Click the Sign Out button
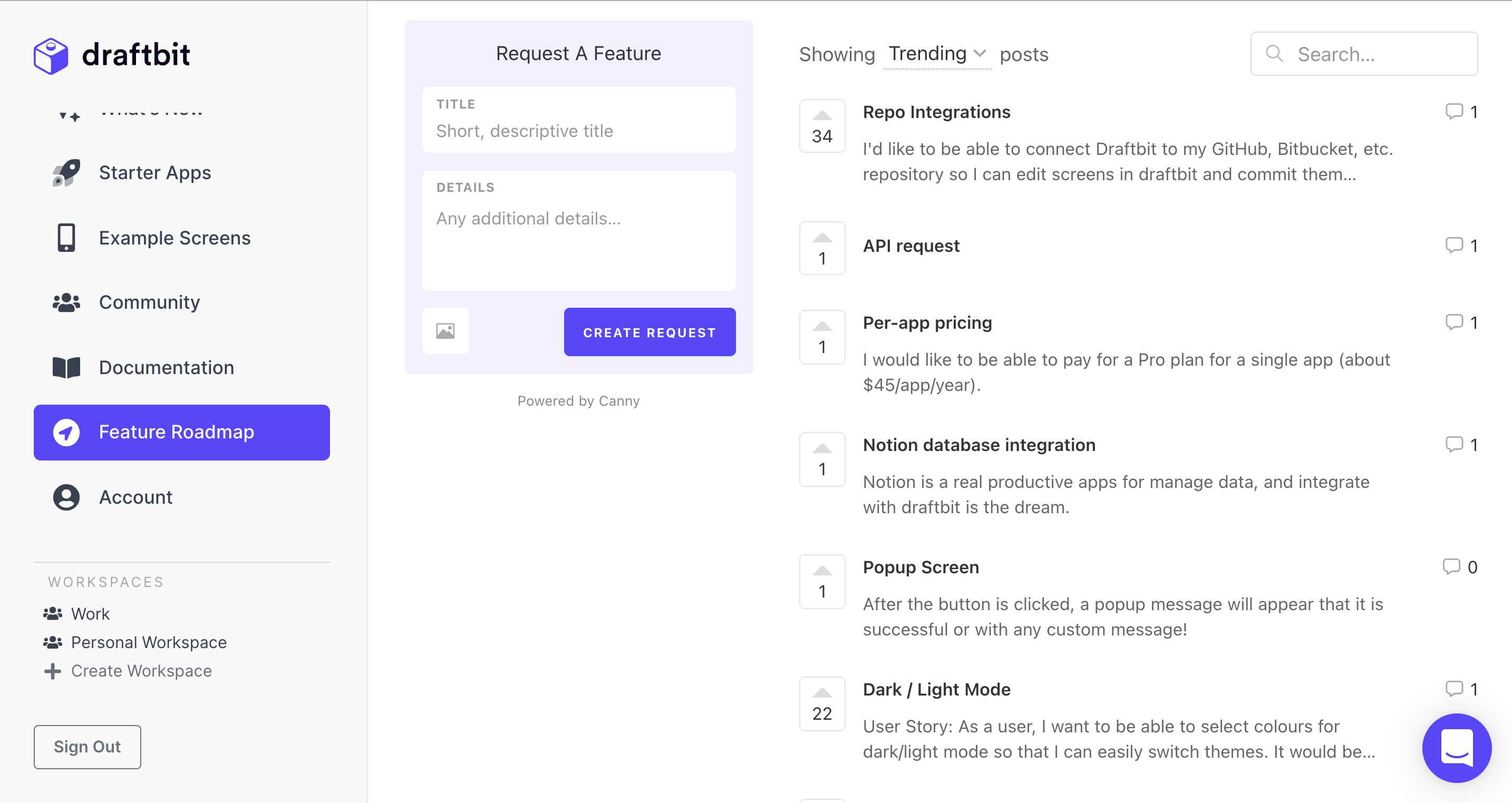The width and height of the screenshot is (1512, 803). [87, 747]
